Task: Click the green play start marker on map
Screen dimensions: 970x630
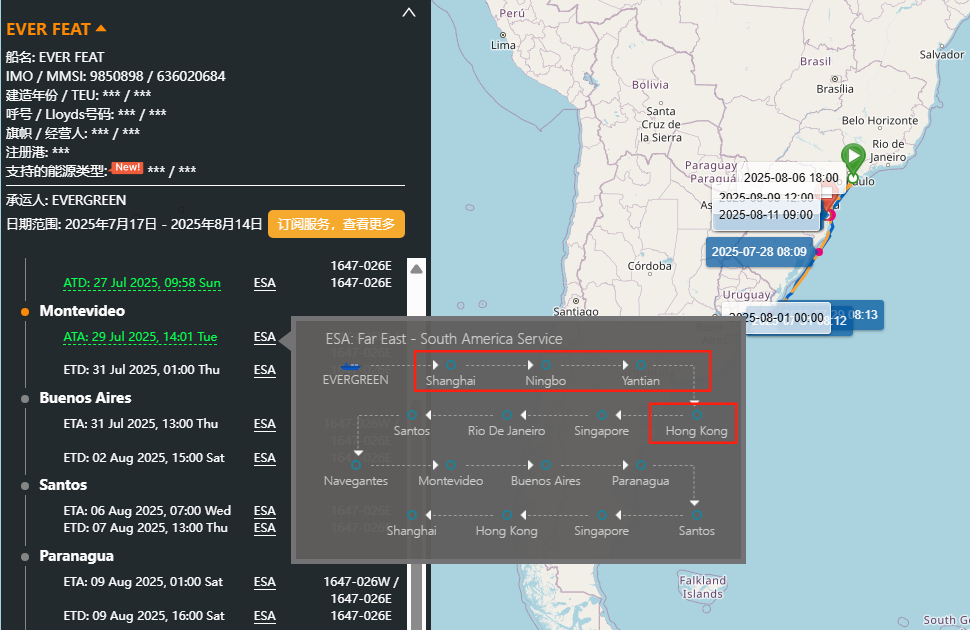Action: 852,158
